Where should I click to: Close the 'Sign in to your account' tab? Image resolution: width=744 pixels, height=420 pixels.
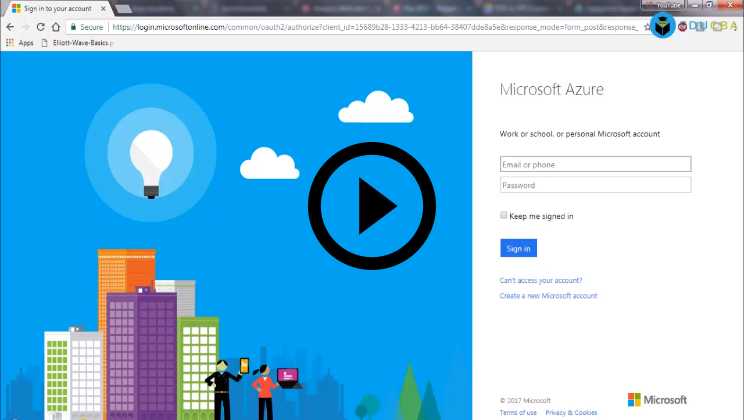click(100, 8)
